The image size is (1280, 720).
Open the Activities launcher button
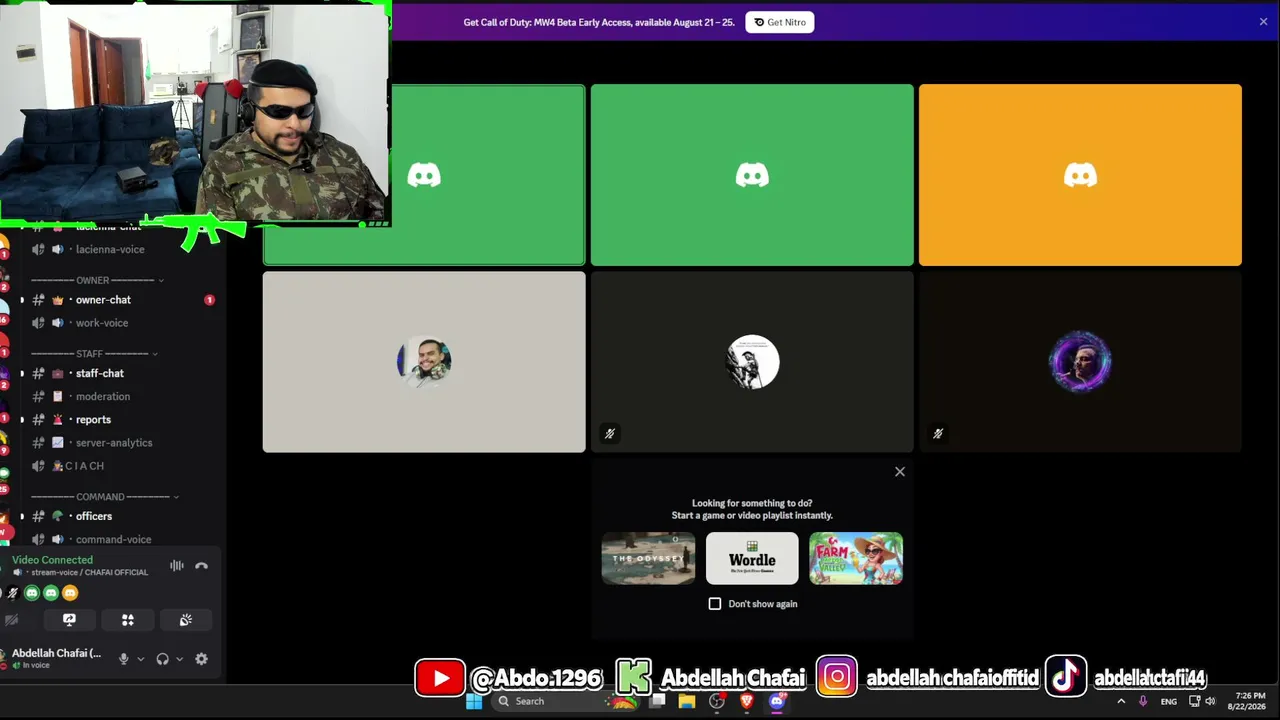pyautogui.click(x=128, y=620)
